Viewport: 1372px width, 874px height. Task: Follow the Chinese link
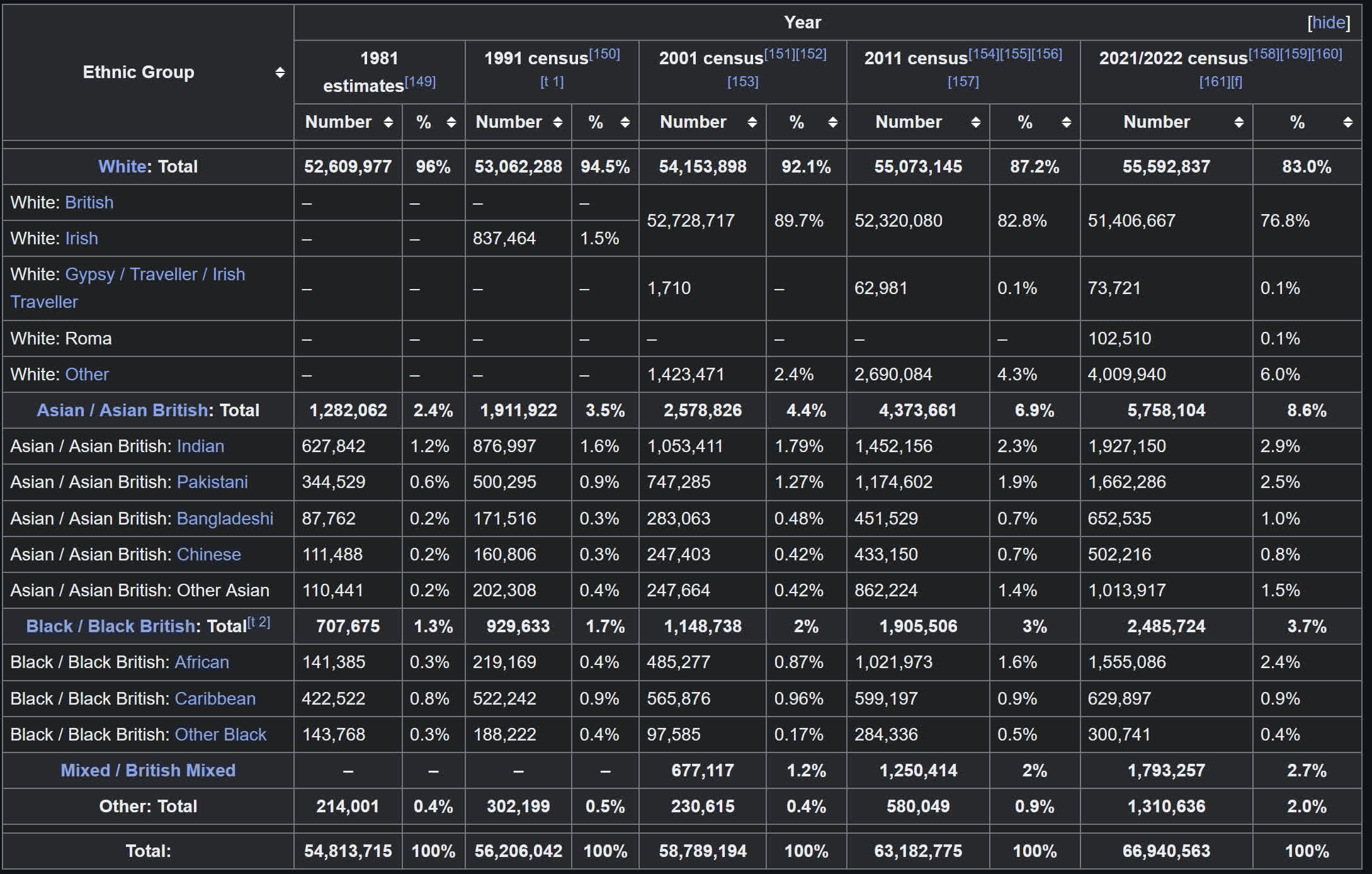208,554
